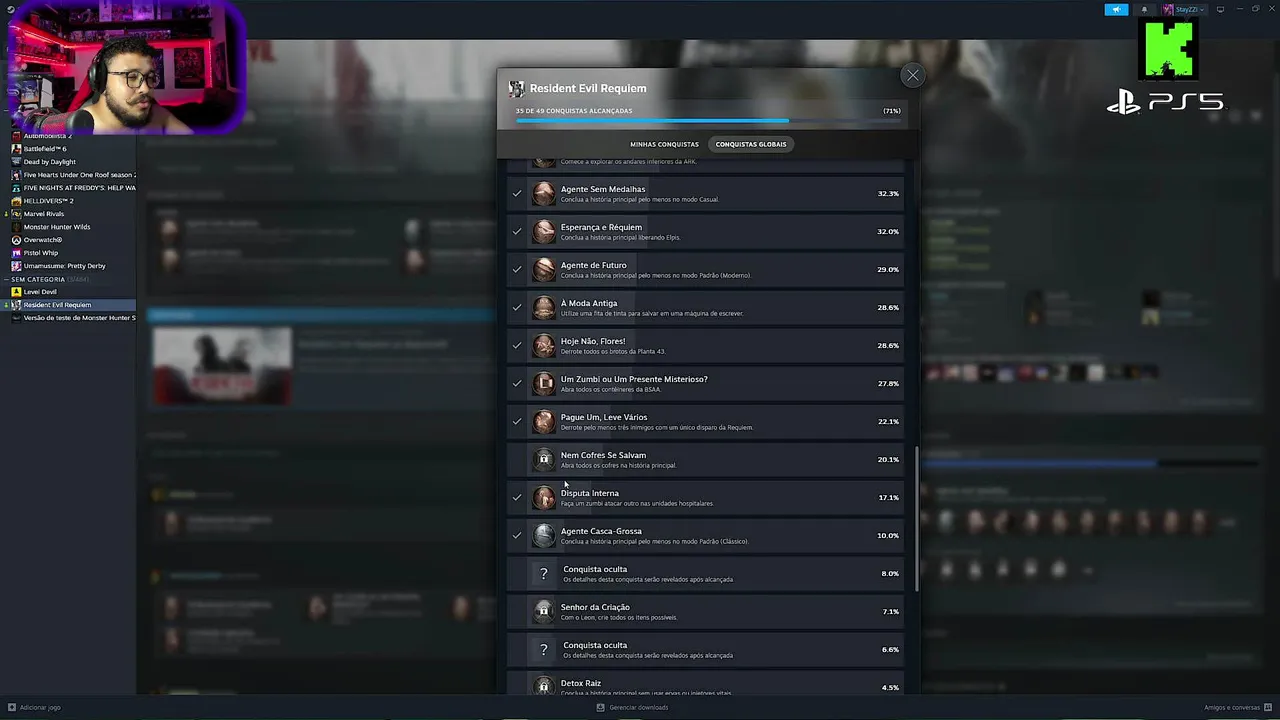Click the 22.1% value for Pague Um, Leve Vários

click(x=888, y=421)
